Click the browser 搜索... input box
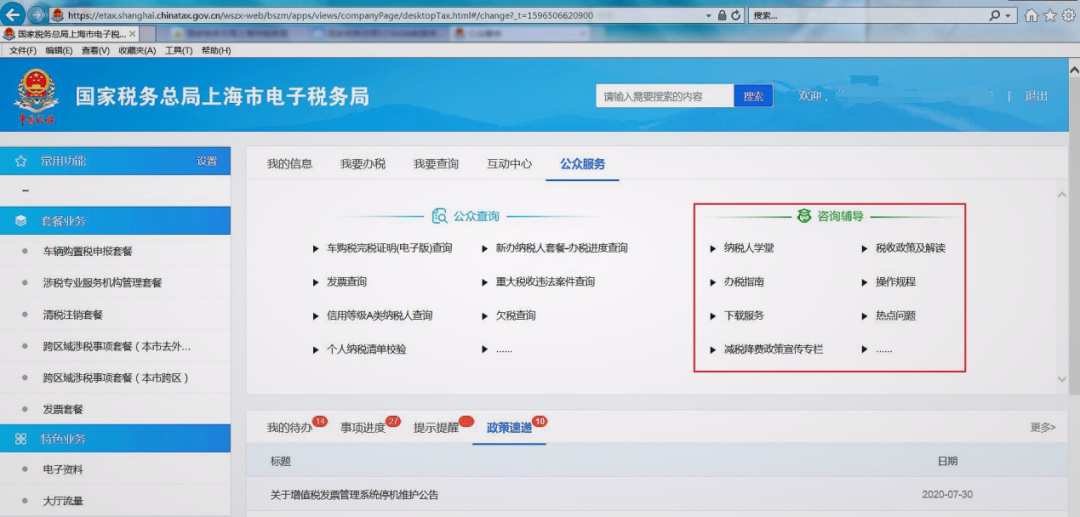This screenshot has height=517, width=1080. (868, 15)
